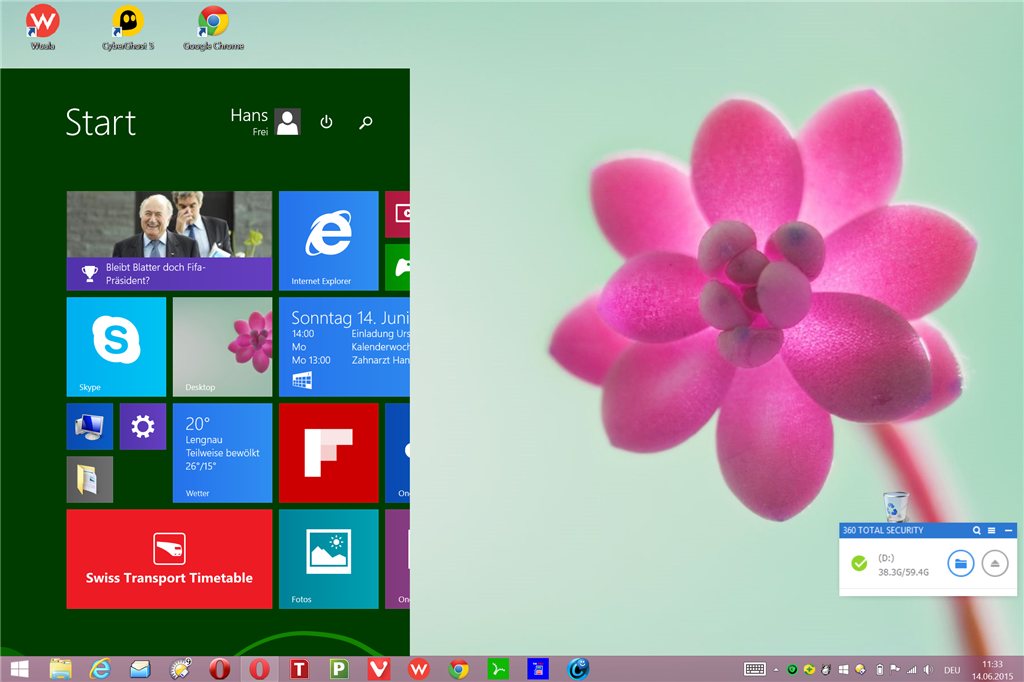Open Google Chrome from the taskbar
This screenshot has width=1024, height=682.
coord(458,669)
